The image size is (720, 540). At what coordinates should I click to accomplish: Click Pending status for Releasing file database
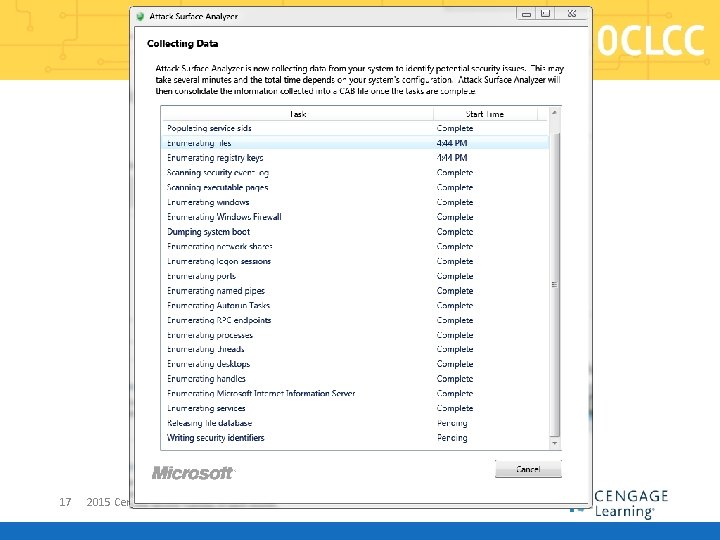[452, 422]
